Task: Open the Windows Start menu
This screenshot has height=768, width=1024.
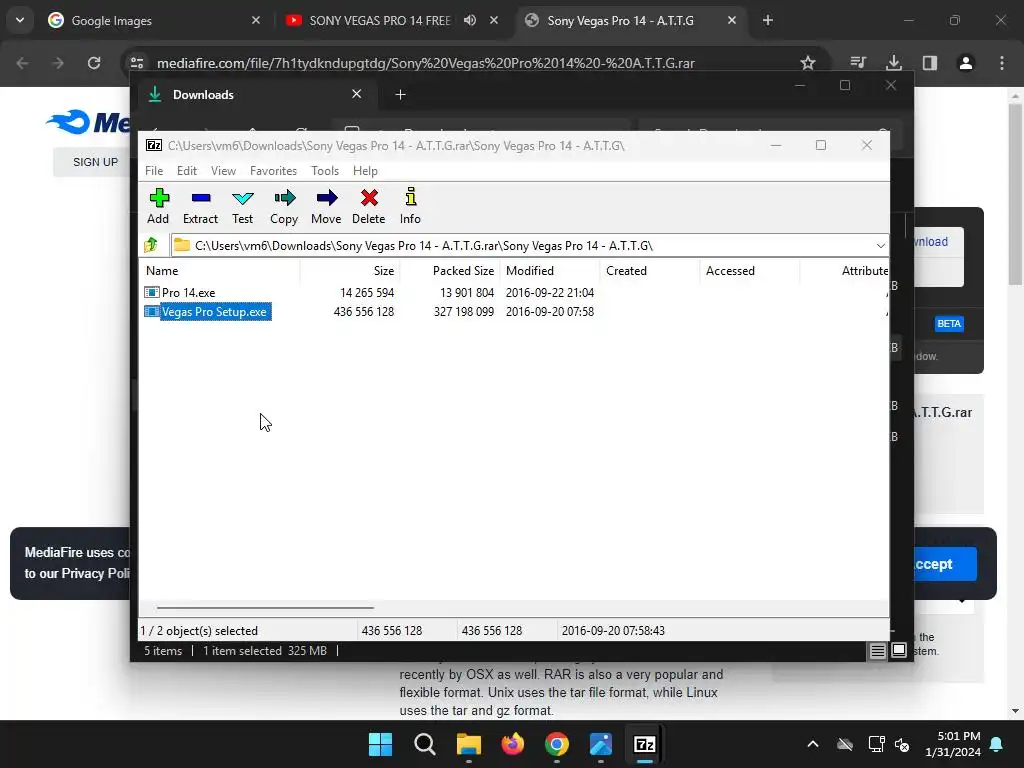Action: 380,744
